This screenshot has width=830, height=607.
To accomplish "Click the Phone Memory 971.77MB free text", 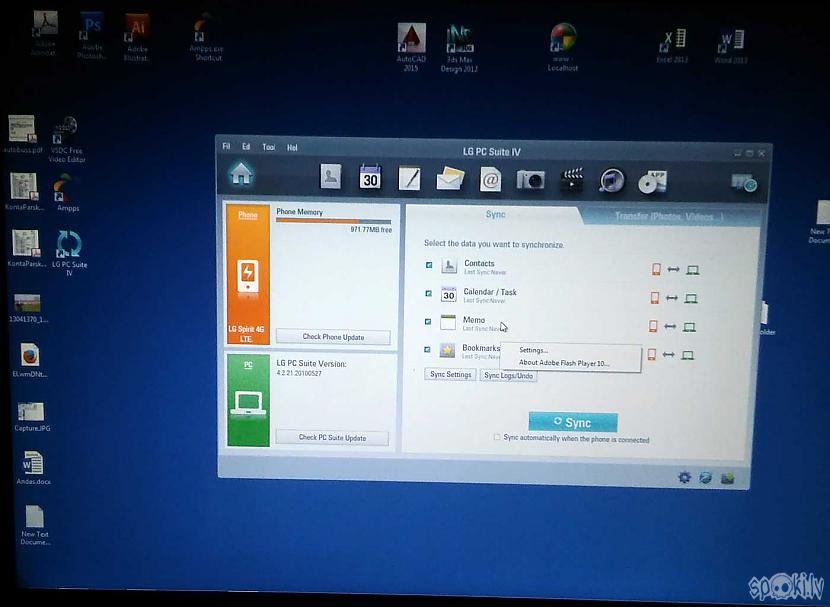I will (x=371, y=230).
